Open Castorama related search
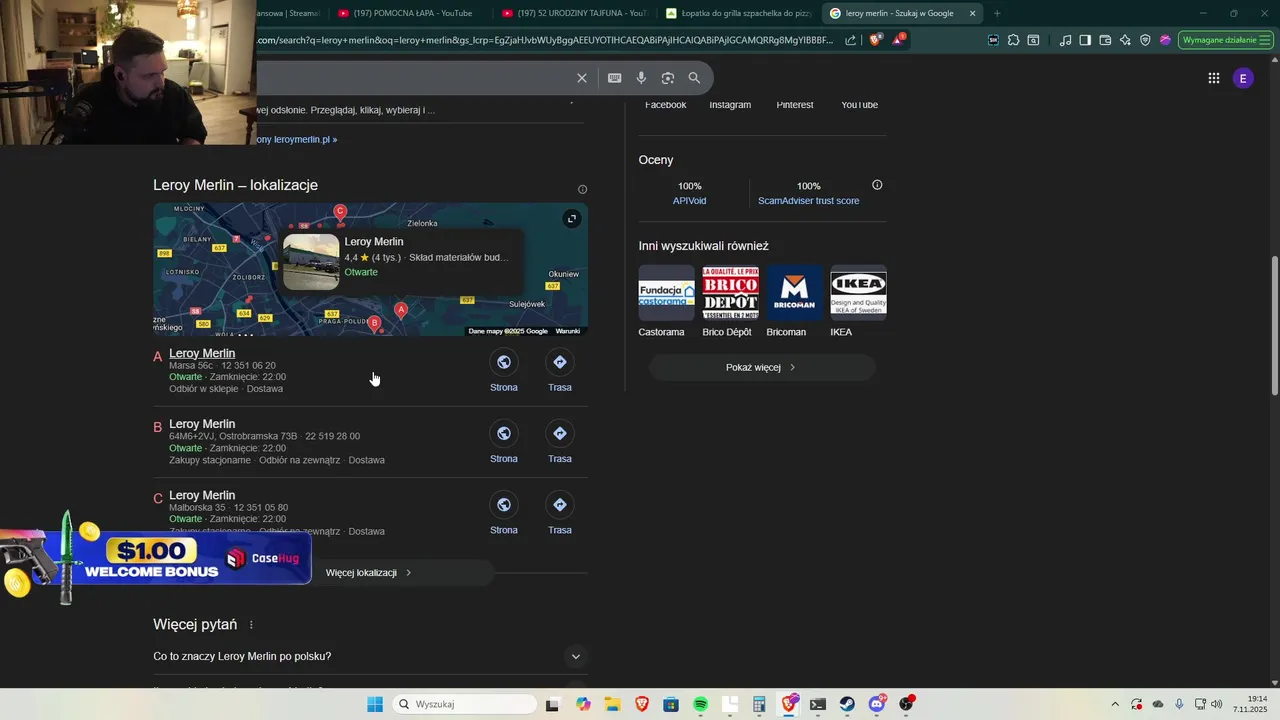 click(x=666, y=301)
